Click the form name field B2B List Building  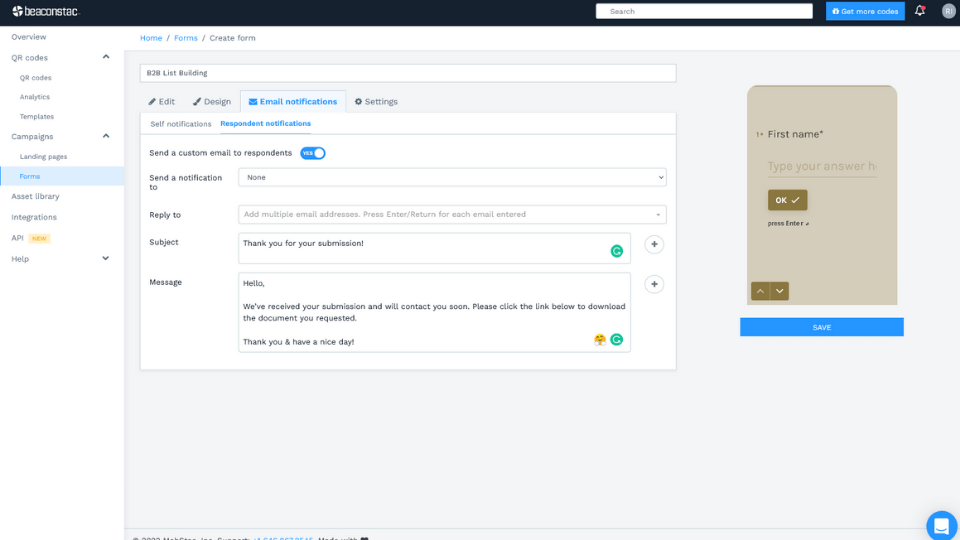point(408,73)
